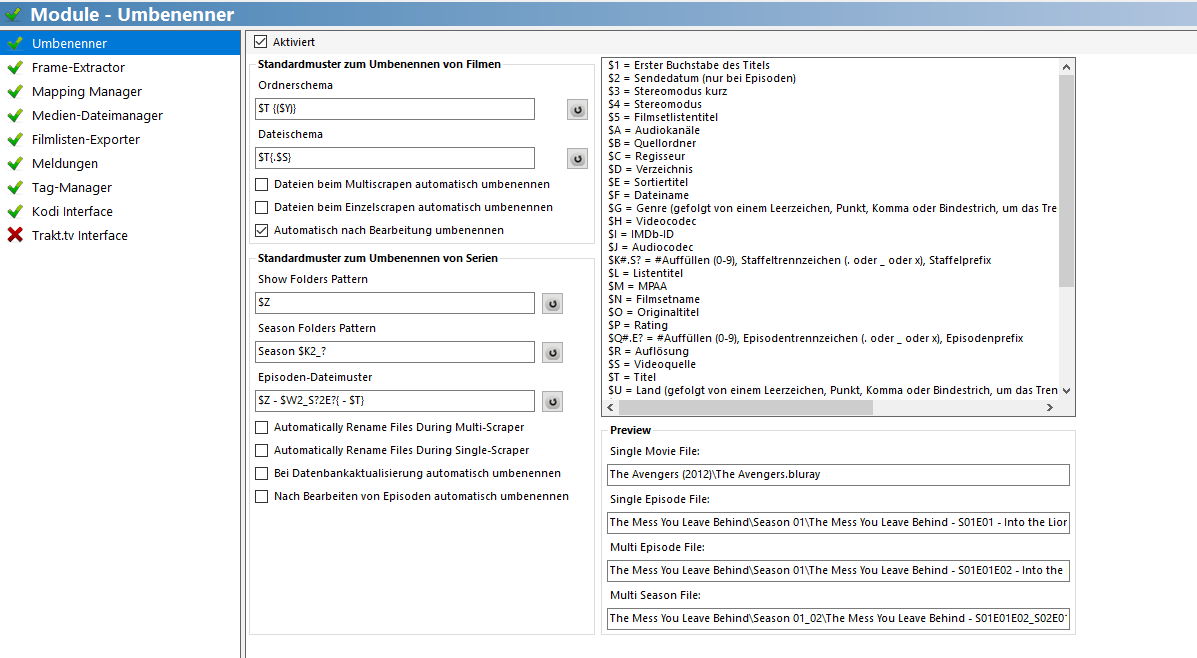This screenshot has height=658, width=1197.
Task: Enable Automatically Rename Files During Multi-Scraper
Action: coord(261,427)
